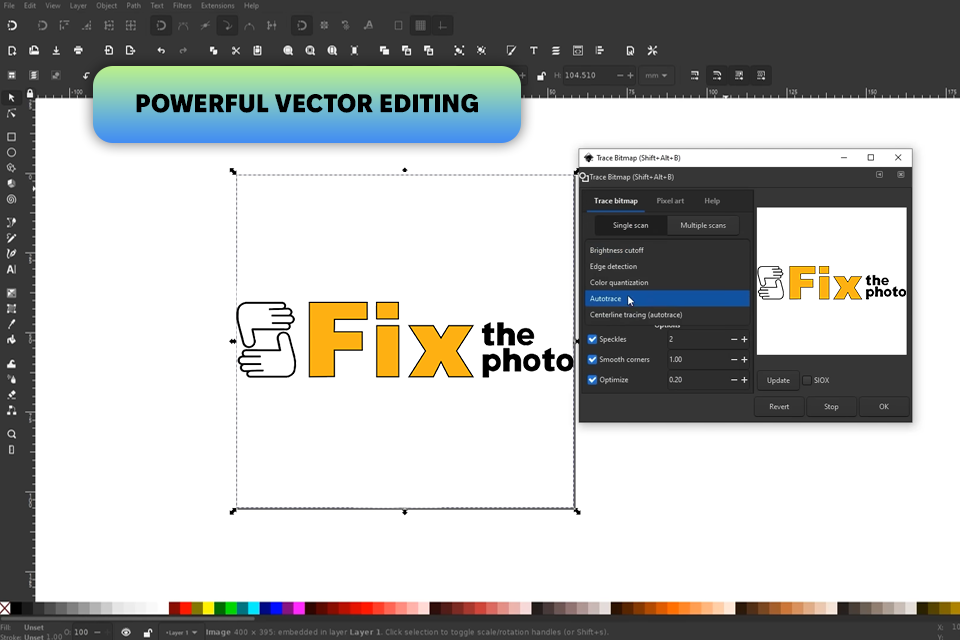This screenshot has width=960, height=640.
Task: Open the File menu
Action: pyautogui.click(x=9, y=6)
